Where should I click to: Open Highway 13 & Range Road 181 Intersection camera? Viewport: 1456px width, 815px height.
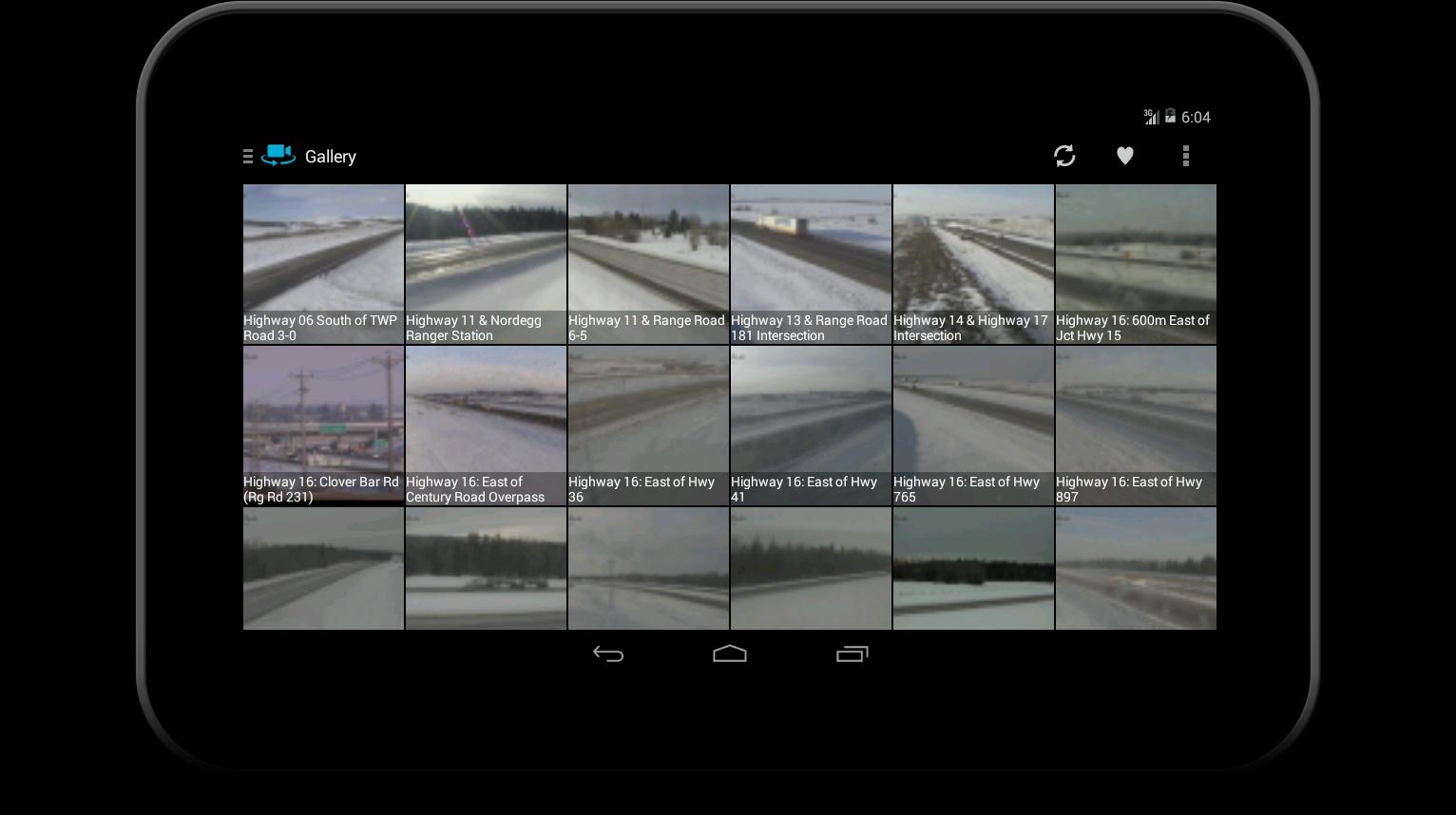[x=811, y=264]
